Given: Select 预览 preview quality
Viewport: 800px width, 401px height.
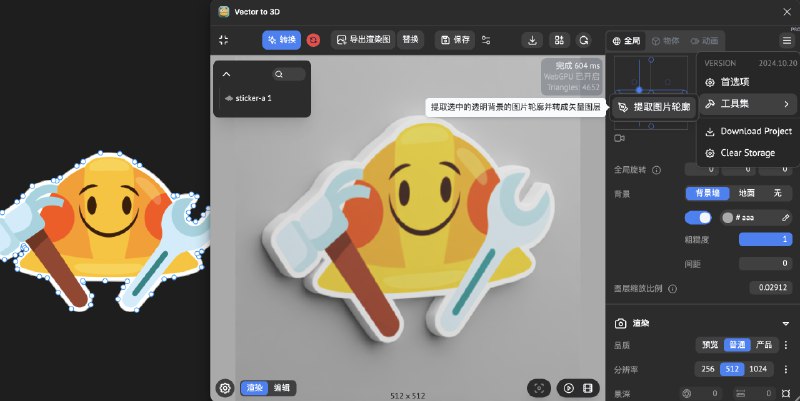Looking at the screenshot, I should [710, 345].
